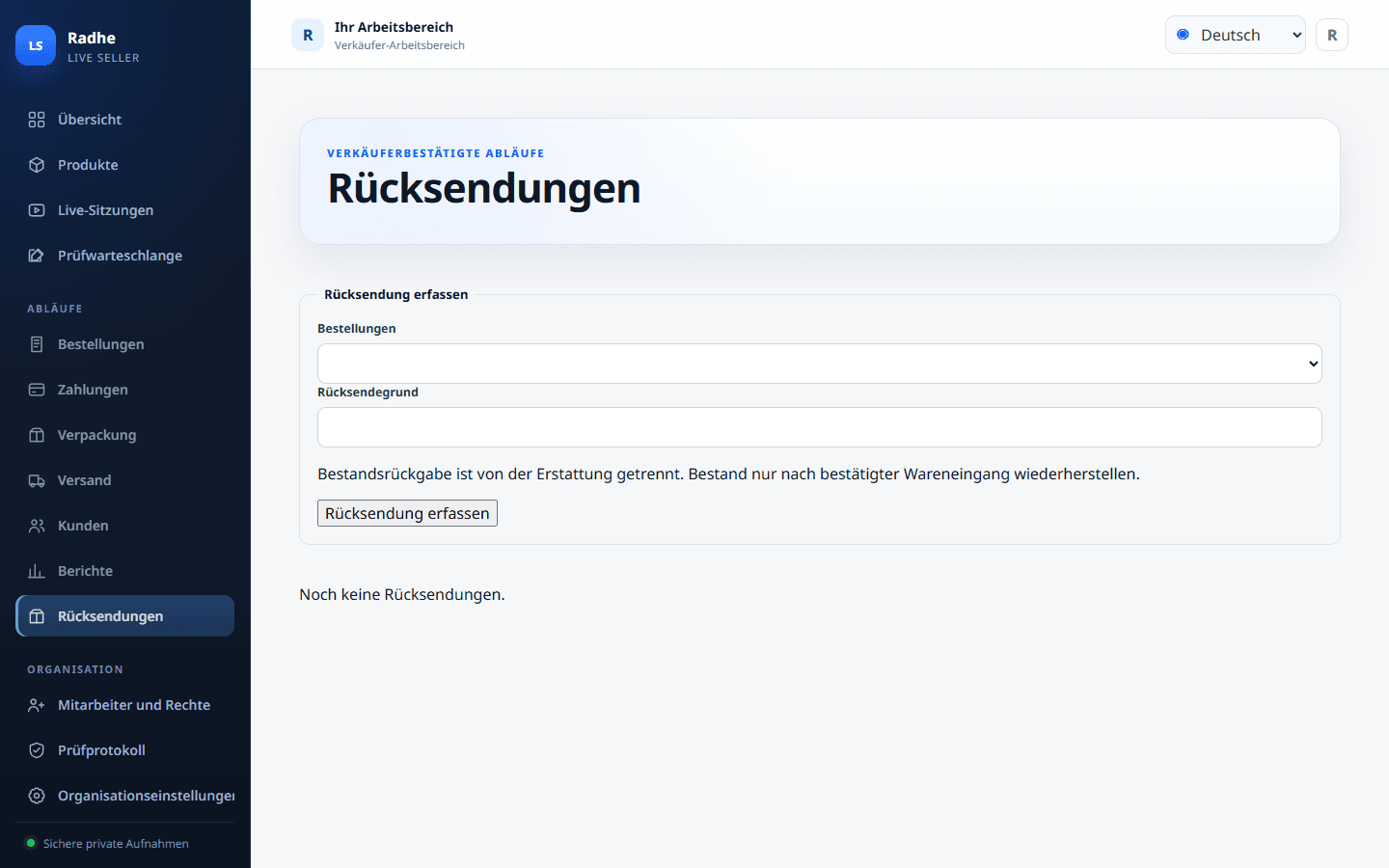Viewport: 1389px width, 868px height.
Task: Open the Zahlungen sidebar link
Action: click(125, 390)
